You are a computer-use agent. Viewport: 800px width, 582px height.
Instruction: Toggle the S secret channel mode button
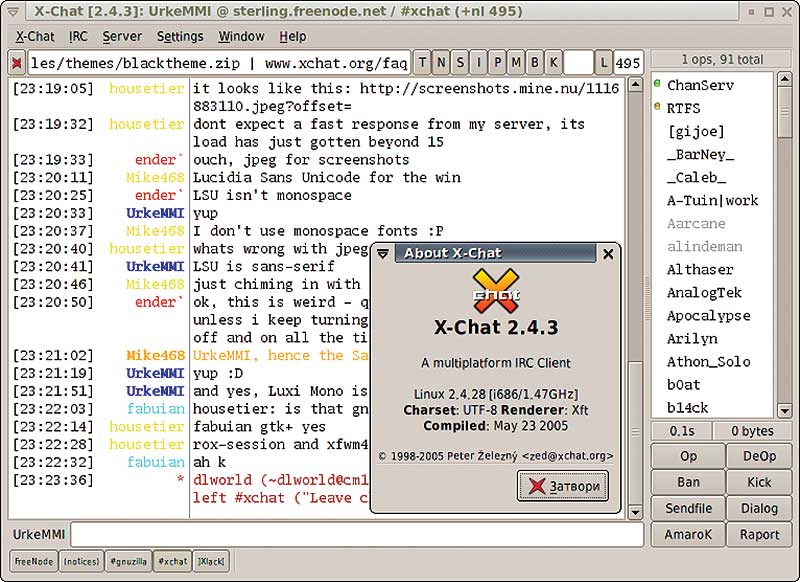point(460,62)
